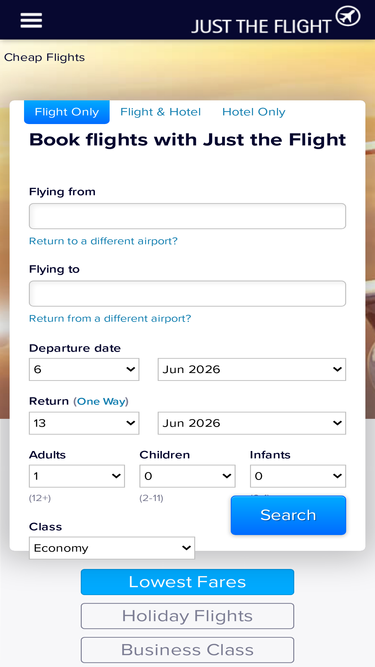The width and height of the screenshot is (375, 667).
Task: Open the departure month dropdown
Action: (x=252, y=369)
